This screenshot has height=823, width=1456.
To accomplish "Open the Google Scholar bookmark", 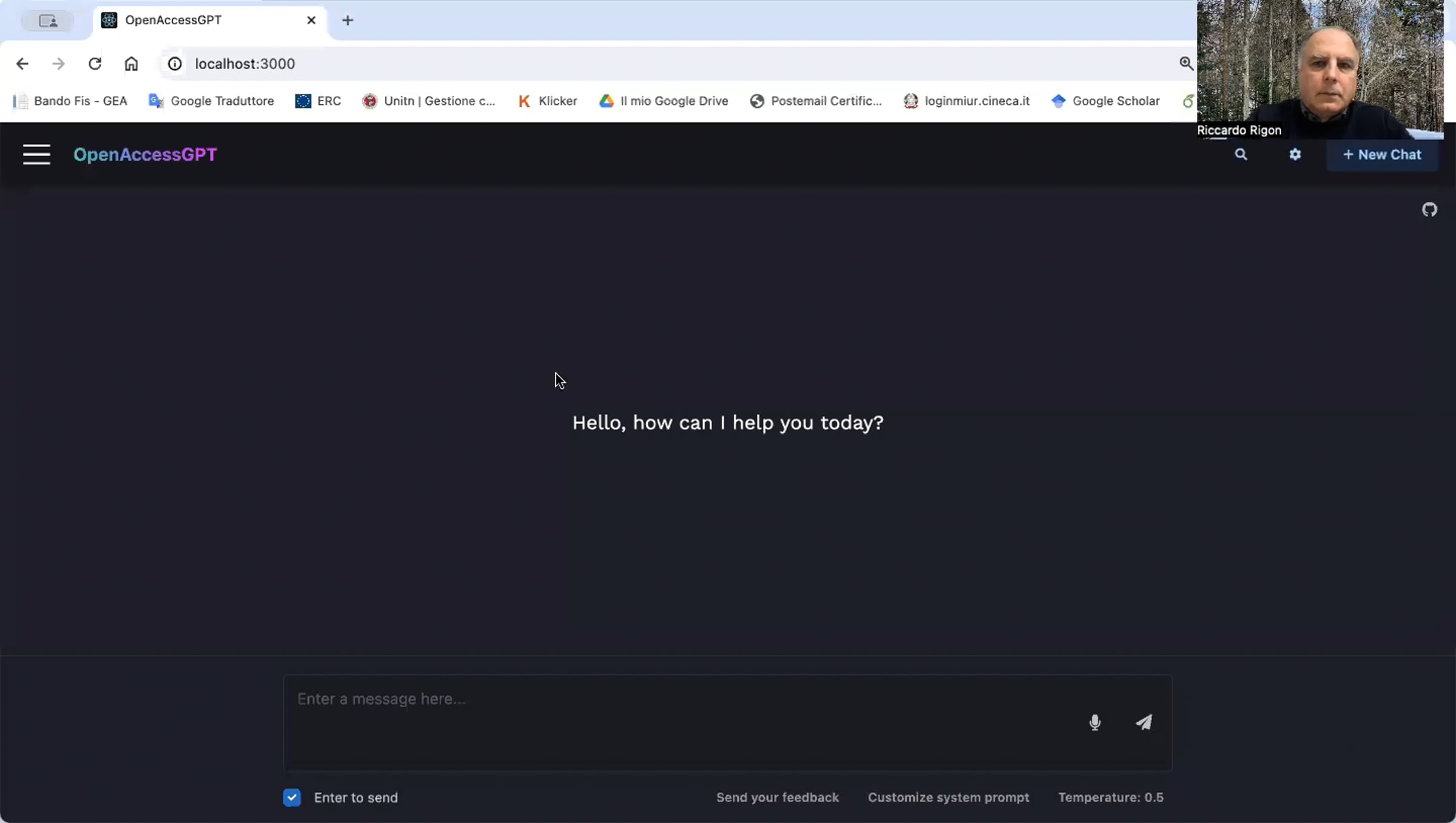I will pyautogui.click(x=1105, y=101).
